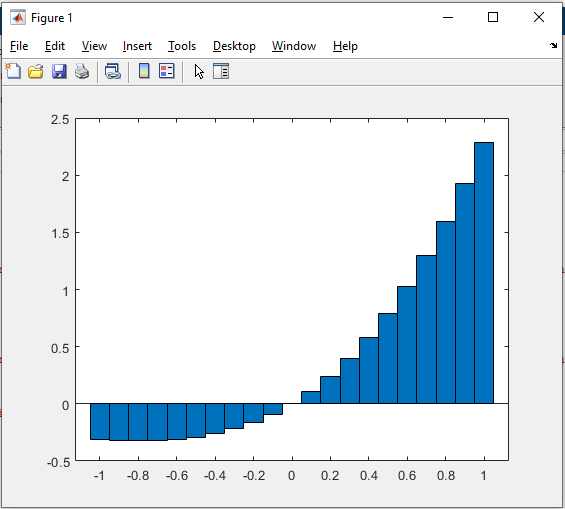565x509 pixels.
Task: Save the figure with the floppy disk icon
Action: [59, 71]
